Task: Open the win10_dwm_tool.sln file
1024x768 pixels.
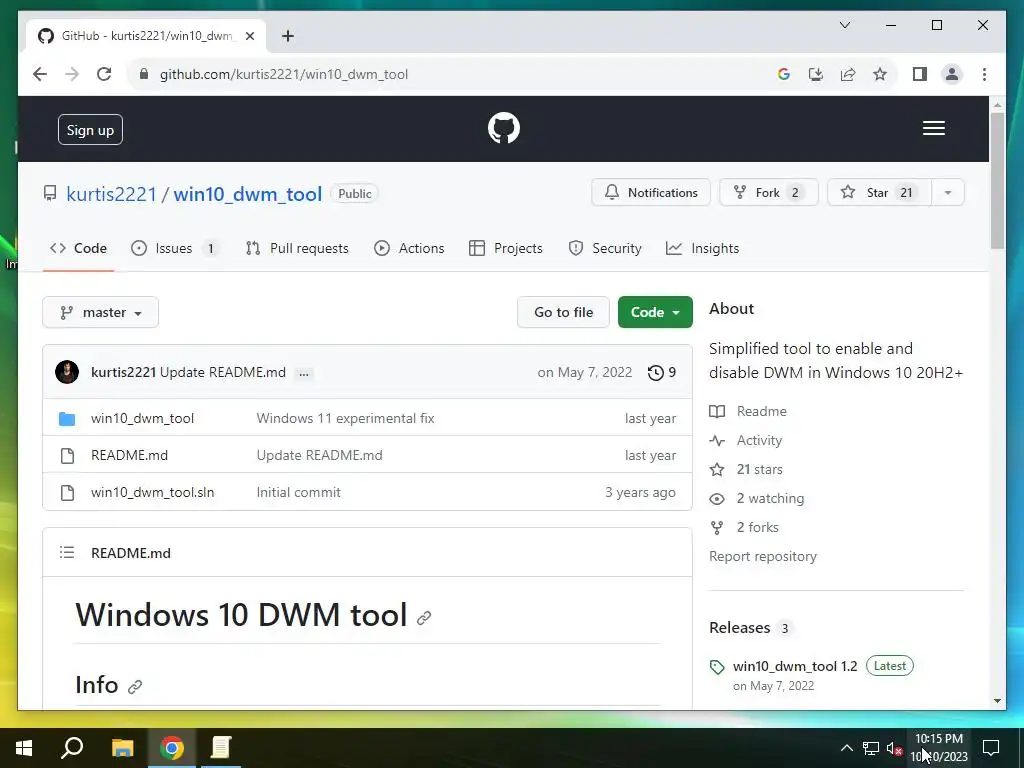Action: (x=152, y=492)
